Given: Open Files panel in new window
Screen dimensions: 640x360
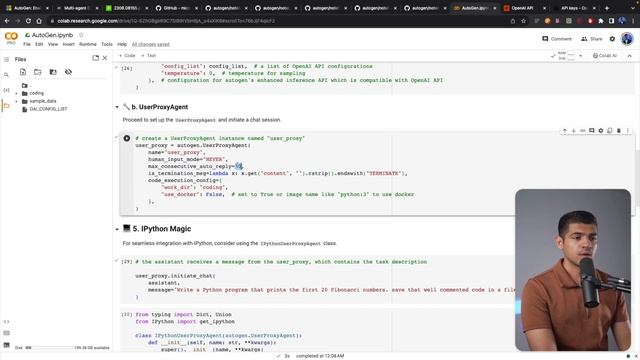Looking at the screenshot, I should tap(96, 58).
